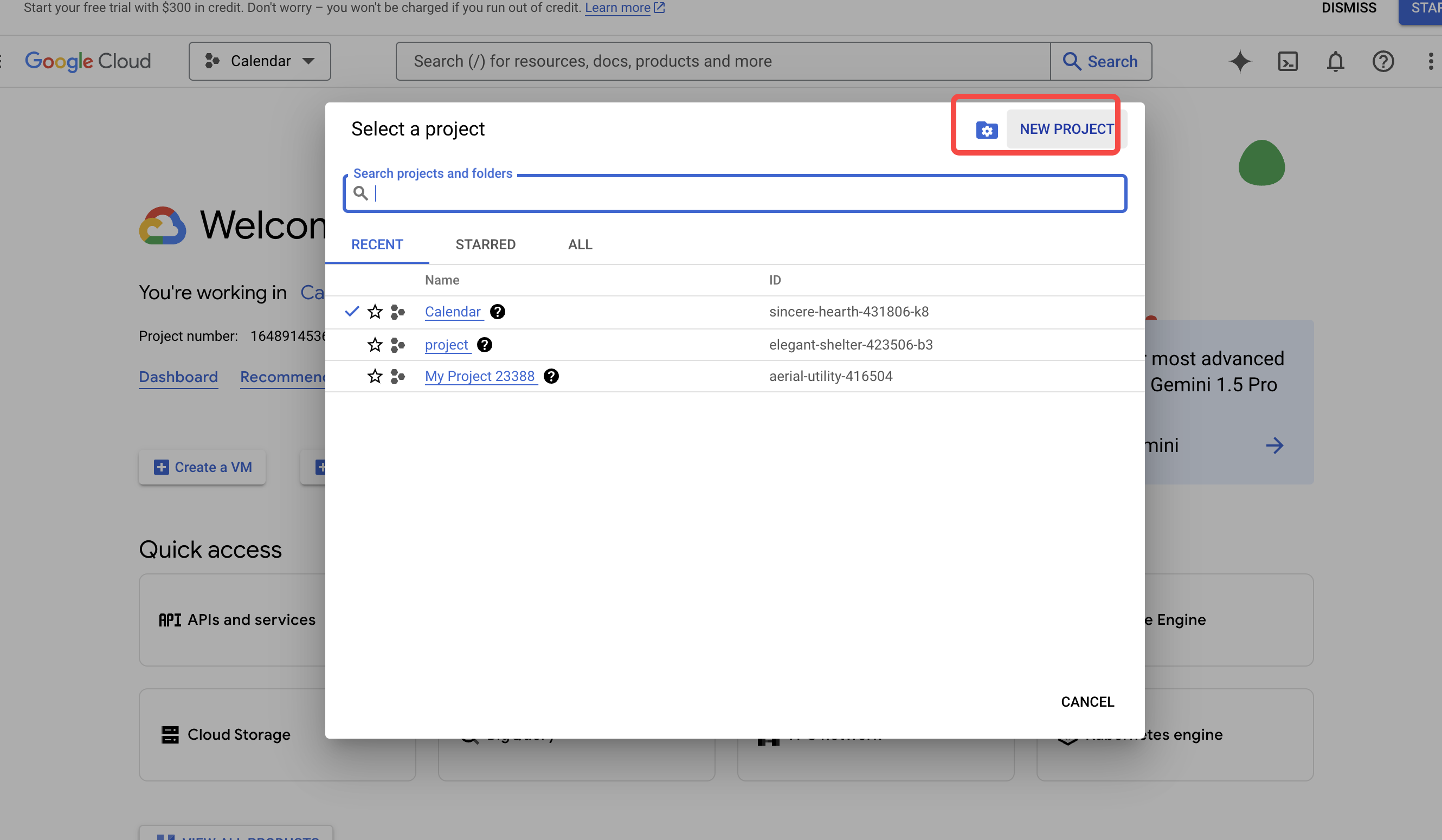Star the Calendar project

pos(375,311)
